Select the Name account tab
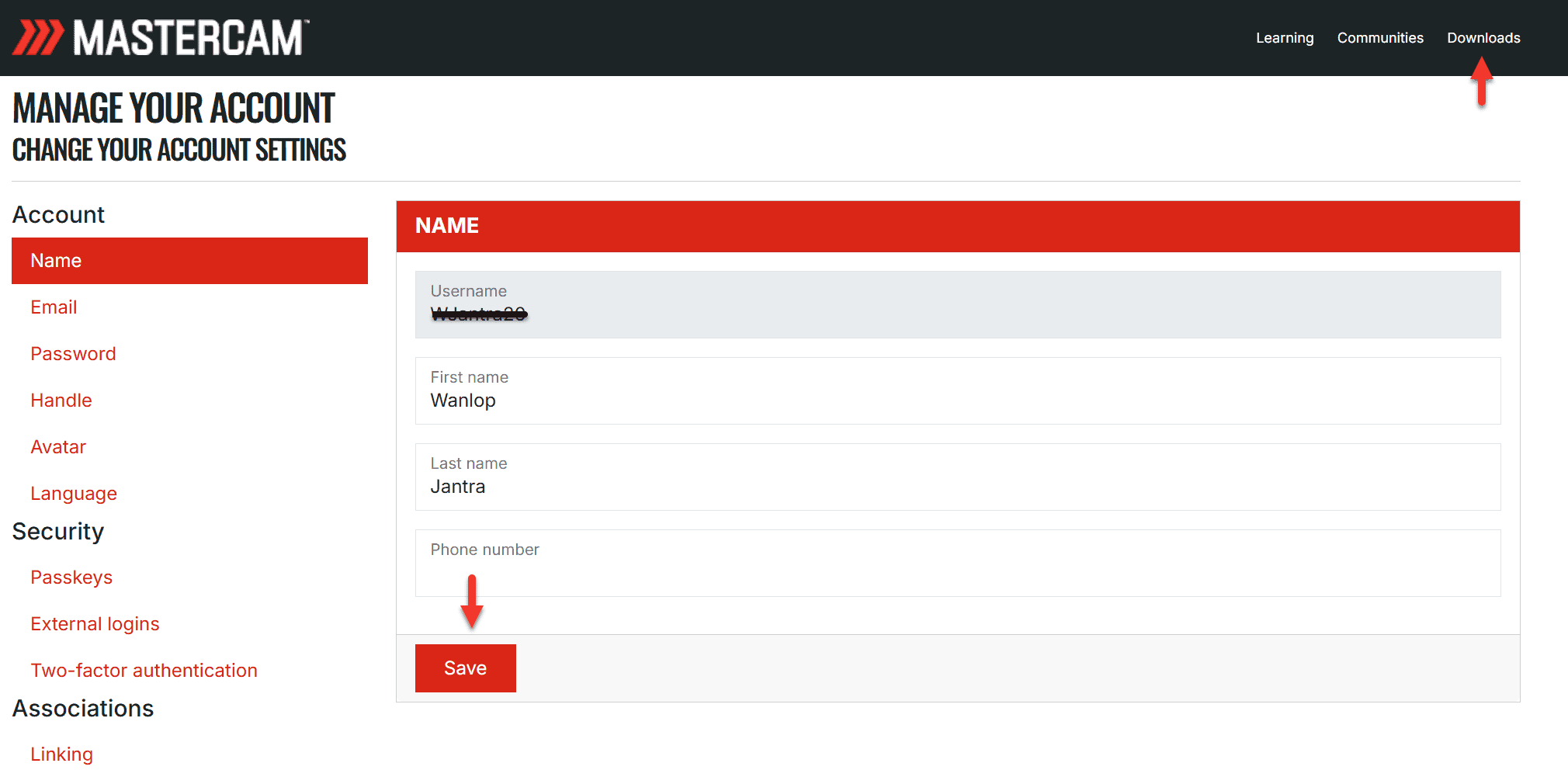The width and height of the screenshot is (1568, 777). click(x=189, y=261)
